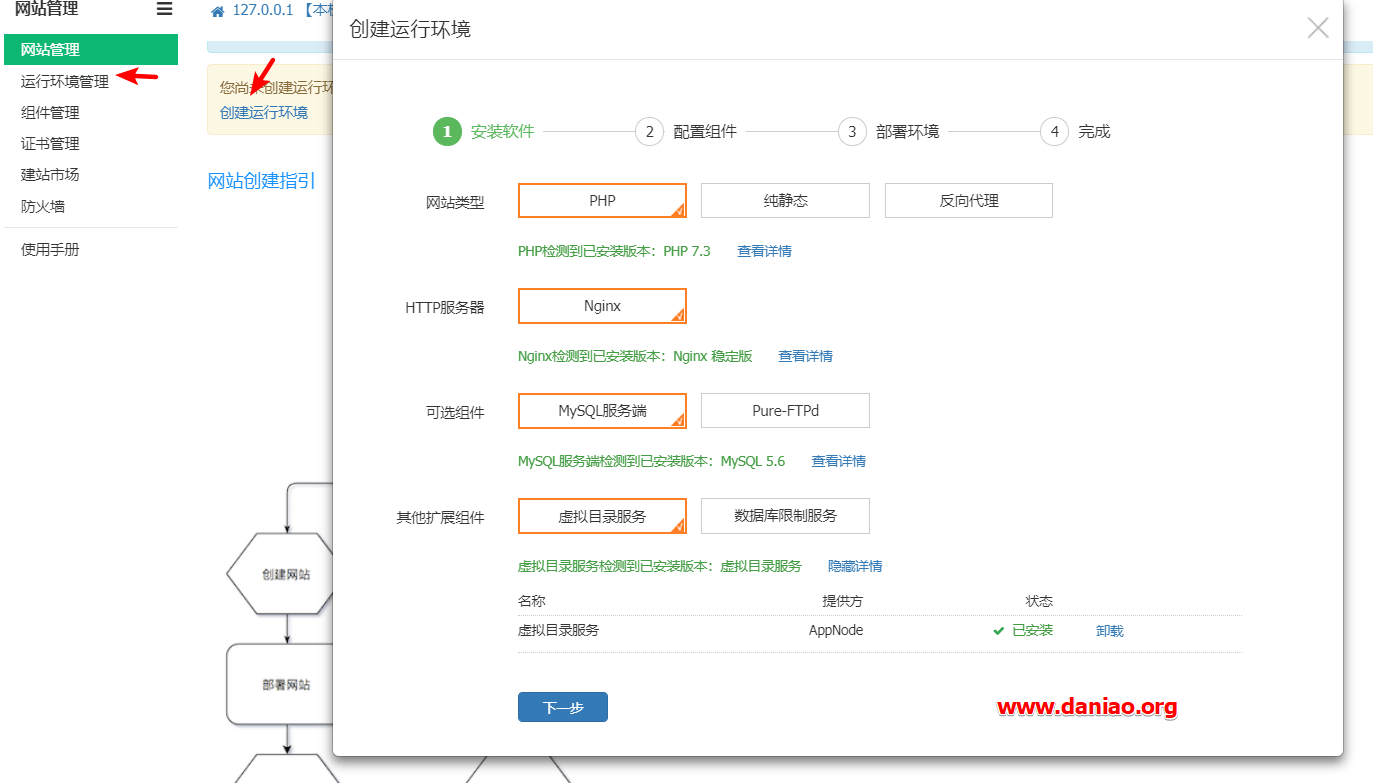Select 纯静态 website type
1373x783 pixels.
[785, 200]
